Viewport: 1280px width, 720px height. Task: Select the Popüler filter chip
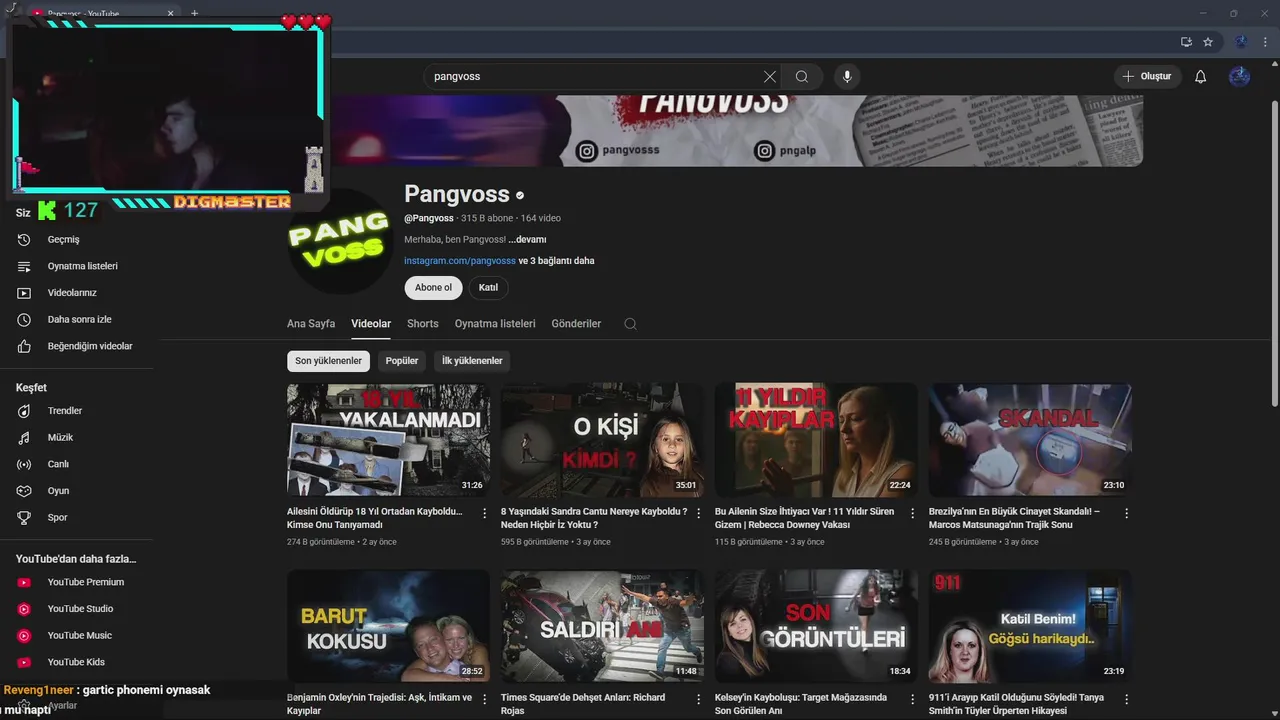(402, 361)
